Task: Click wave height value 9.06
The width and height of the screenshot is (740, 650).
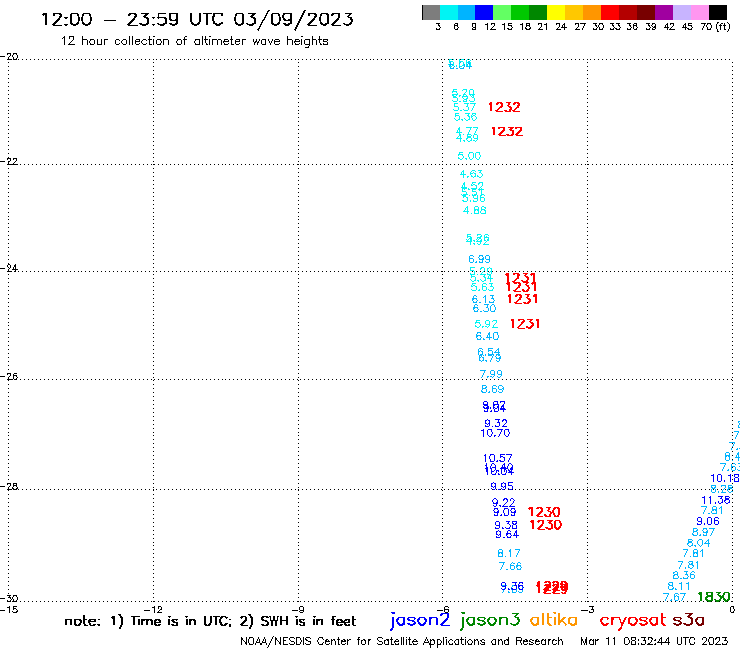Action: pos(708,522)
